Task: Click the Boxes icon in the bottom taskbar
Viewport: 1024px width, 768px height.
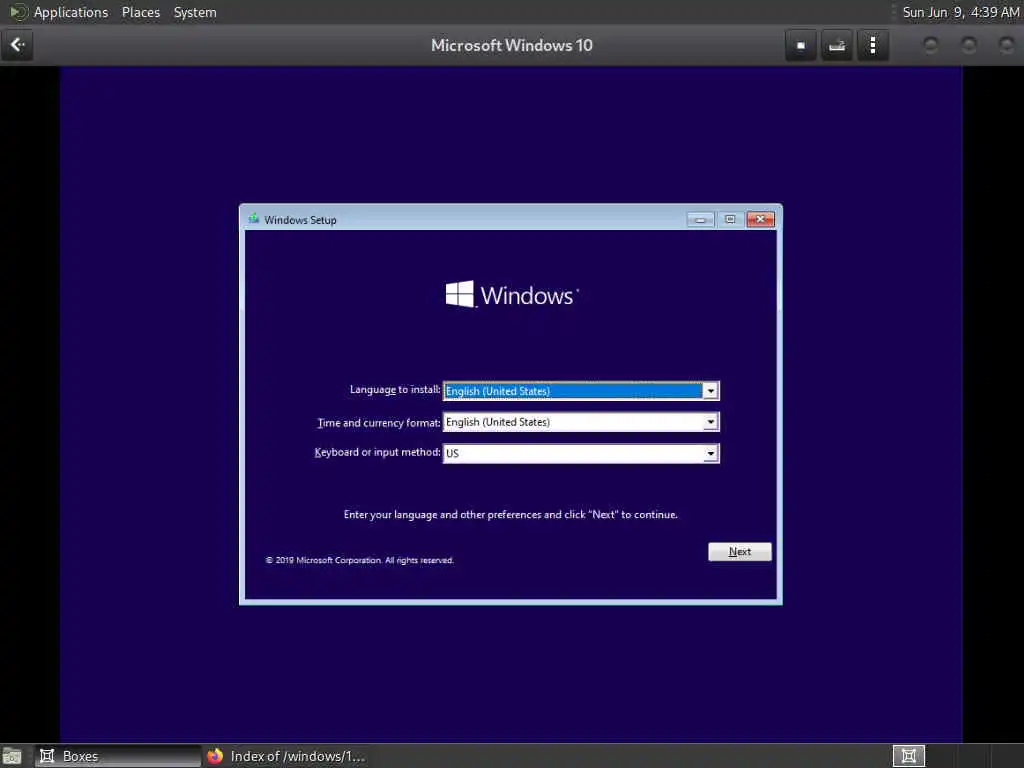Action: click(47, 756)
